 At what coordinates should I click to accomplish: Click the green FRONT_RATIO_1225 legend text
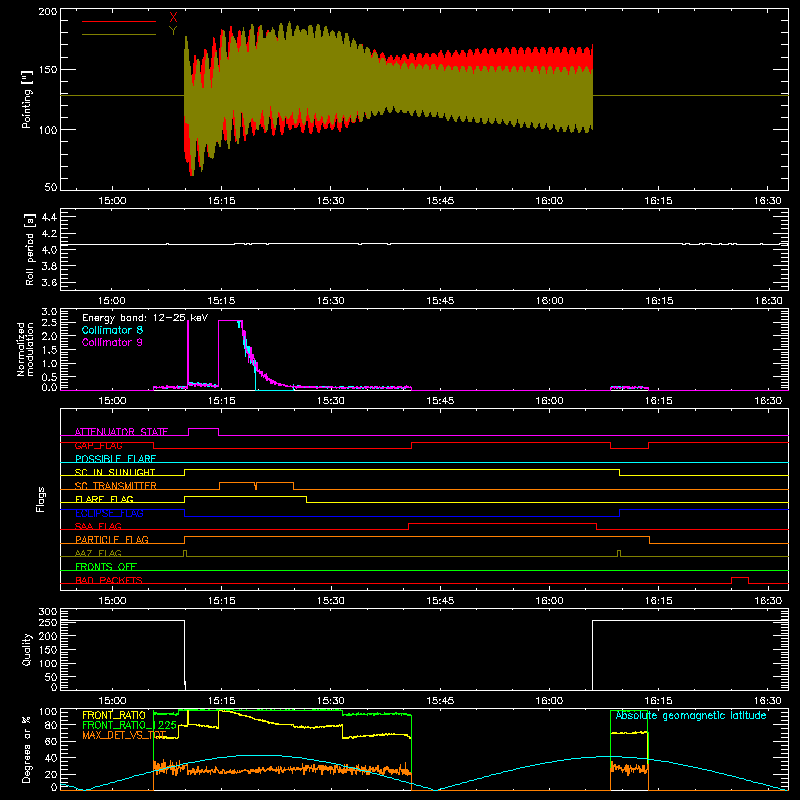point(130,725)
